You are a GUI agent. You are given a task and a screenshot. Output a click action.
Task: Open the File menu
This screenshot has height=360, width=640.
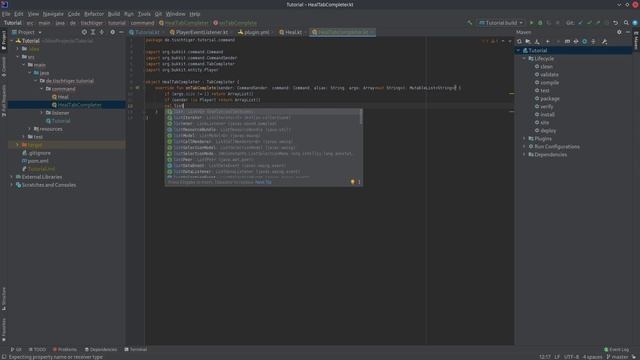(6, 14)
